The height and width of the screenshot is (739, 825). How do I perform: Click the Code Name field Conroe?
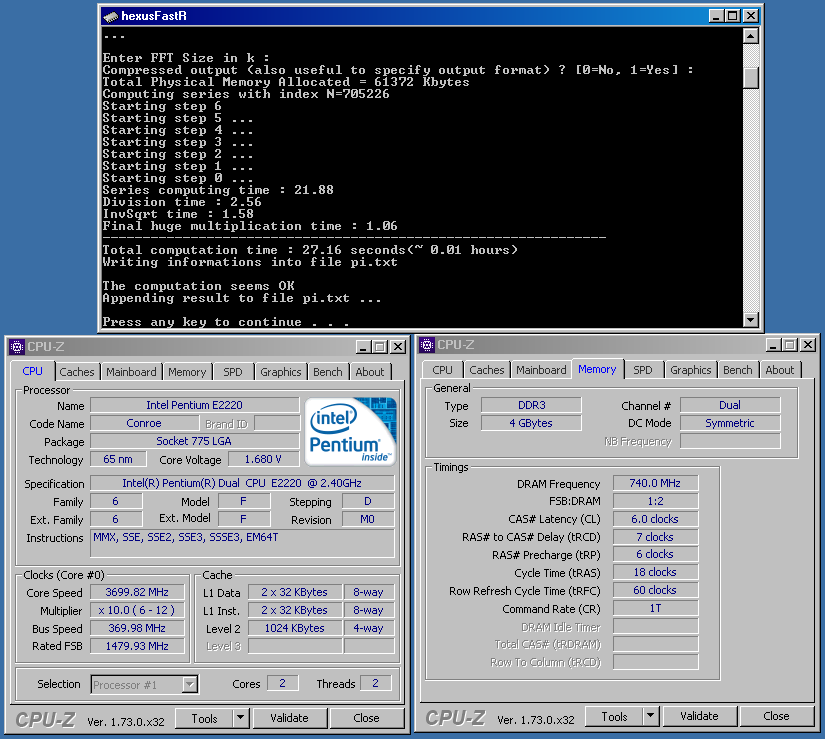click(x=144, y=423)
